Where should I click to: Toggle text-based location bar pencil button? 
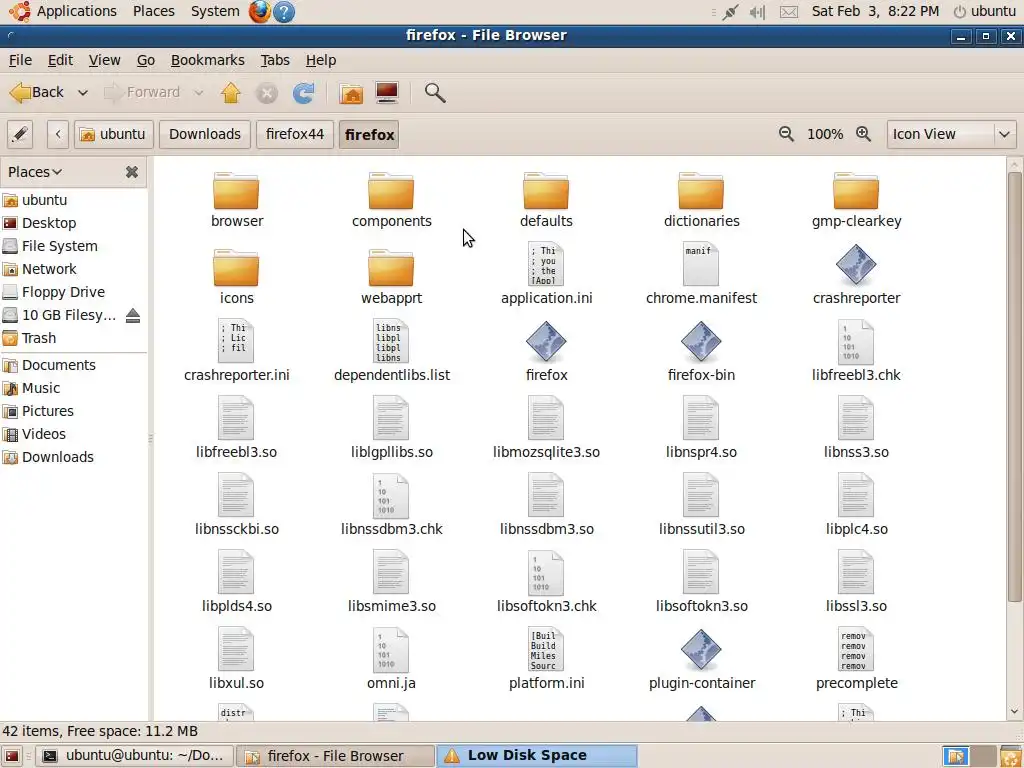[x=20, y=135]
